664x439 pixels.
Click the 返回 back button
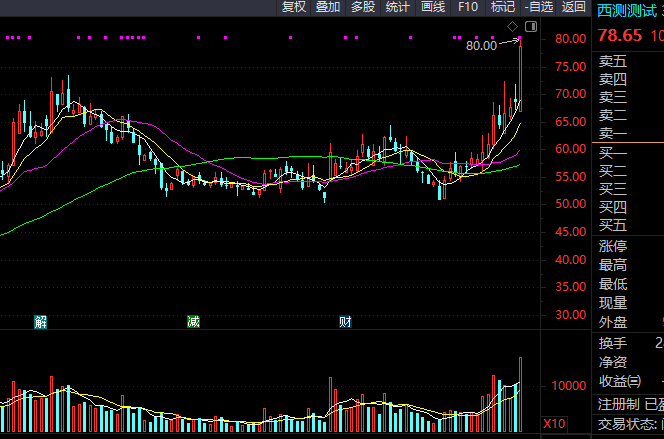click(x=574, y=7)
